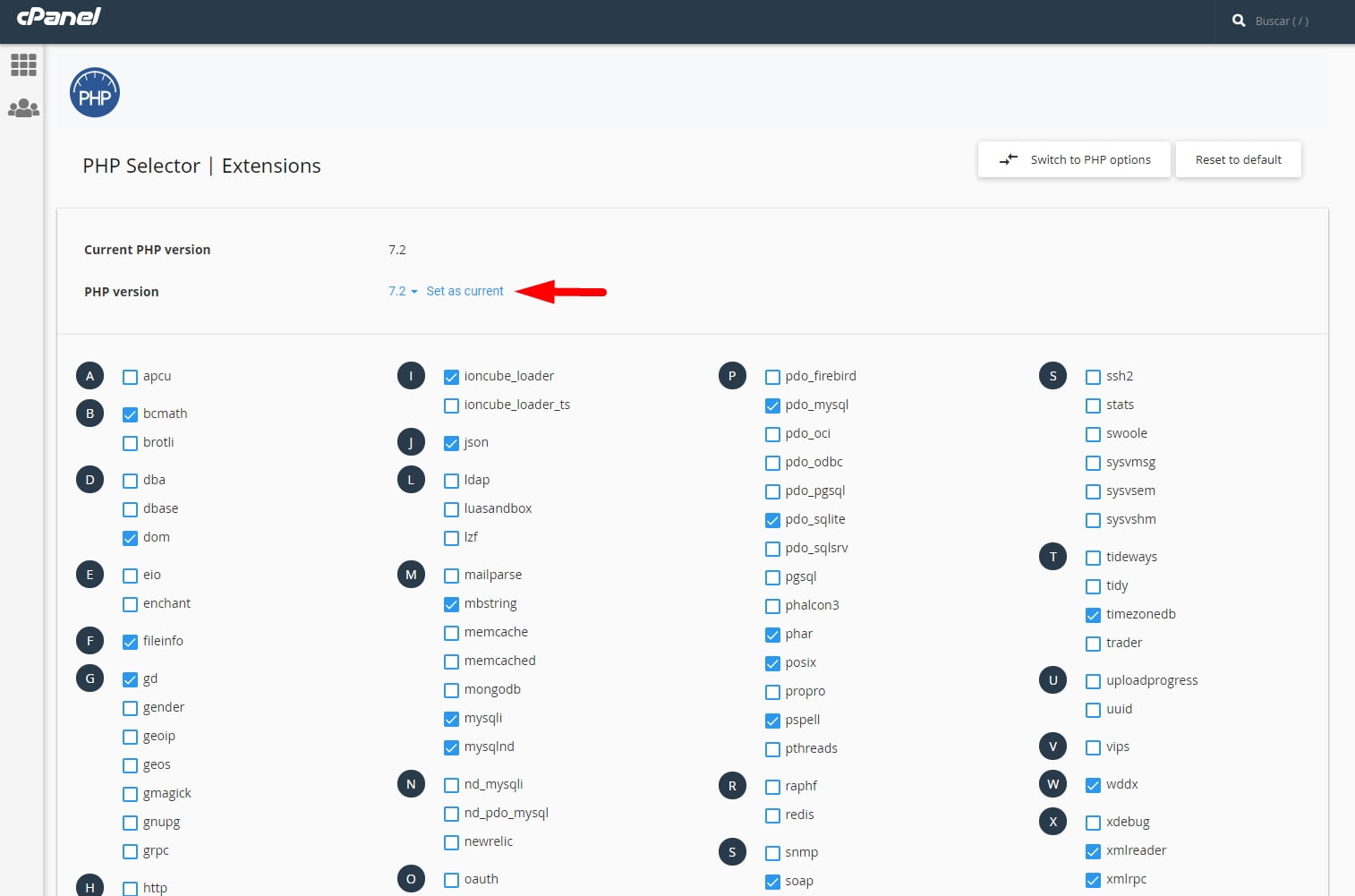Click the search magnifier icon
The height and width of the screenshot is (896, 1355).
click(x=1239, y=21)
